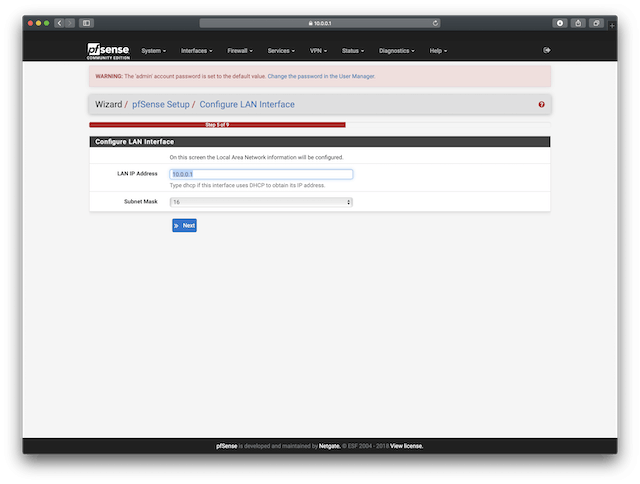Open a new tab with plus button

tap(612, 26)
